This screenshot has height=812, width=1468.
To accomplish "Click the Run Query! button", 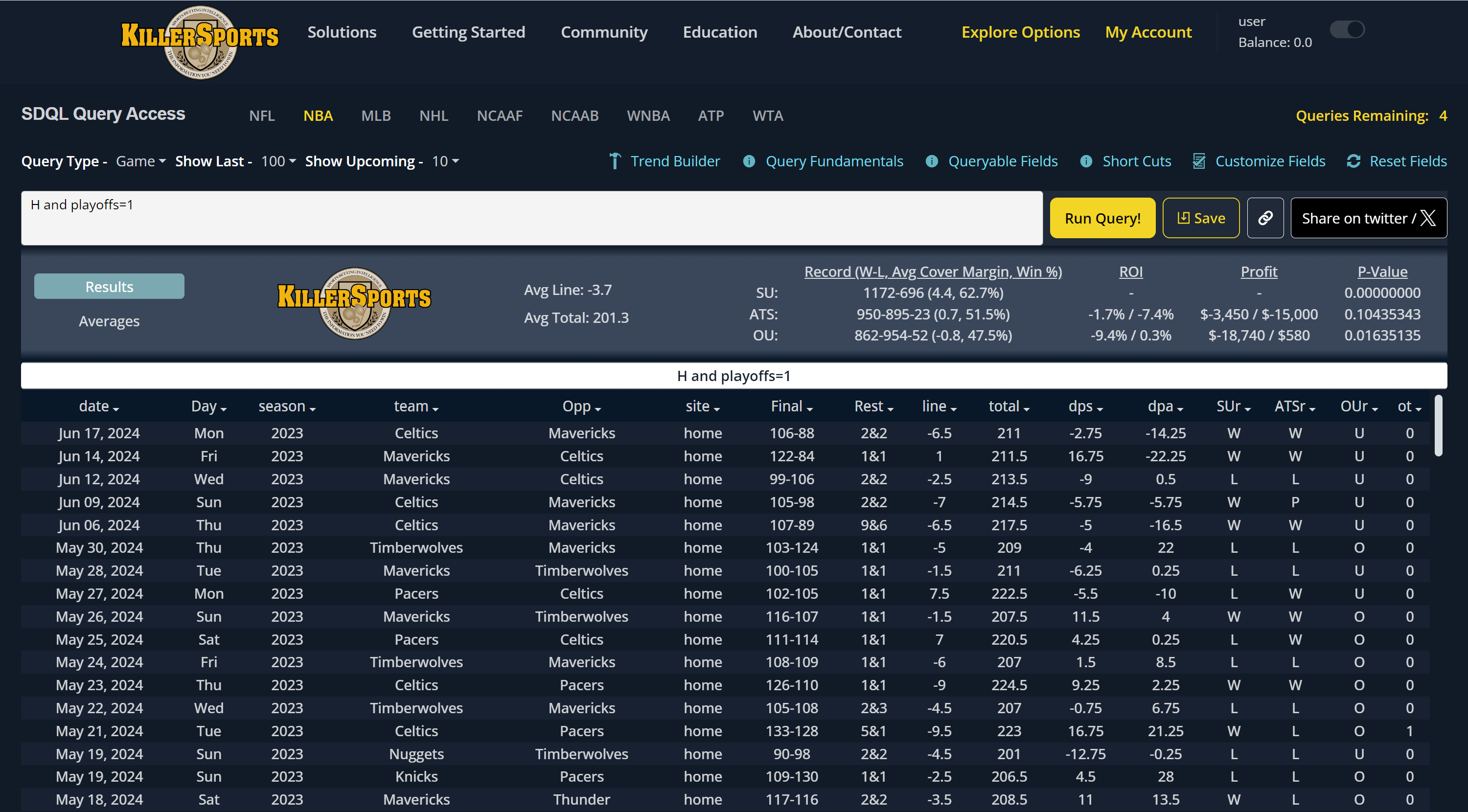I will pos(1102,218).
